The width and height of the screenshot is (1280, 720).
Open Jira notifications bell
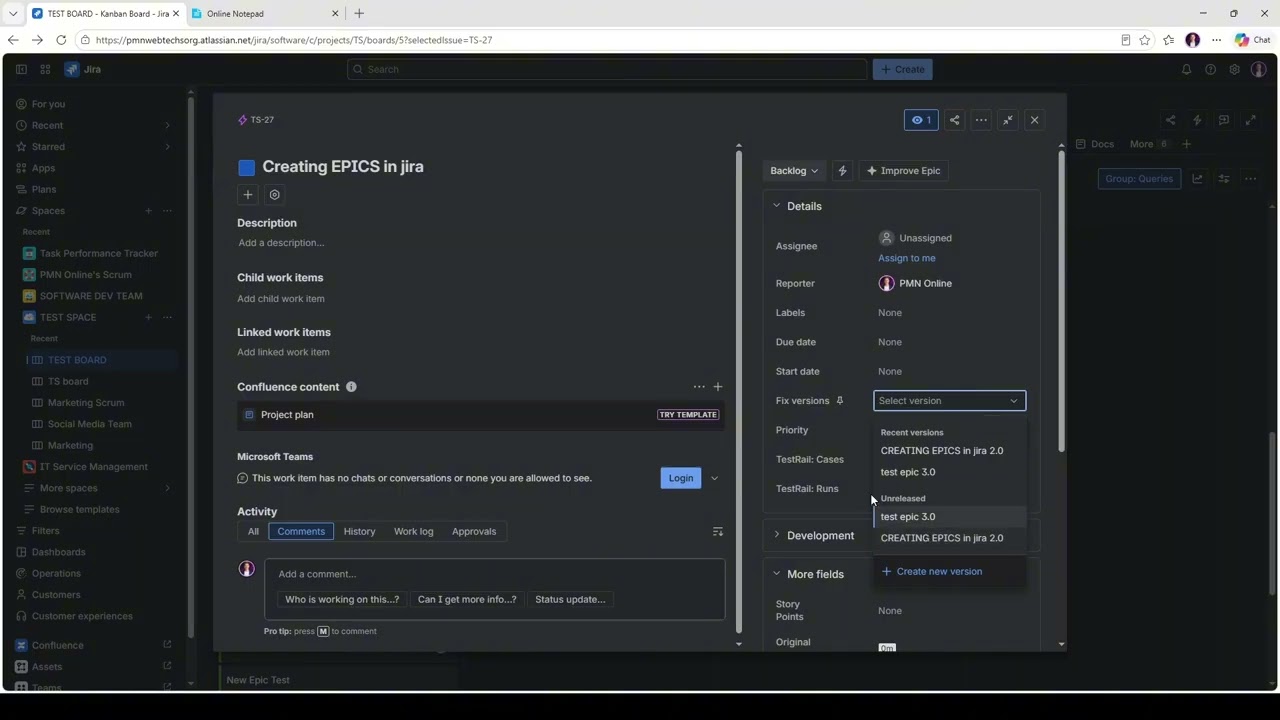[1186, 69]
